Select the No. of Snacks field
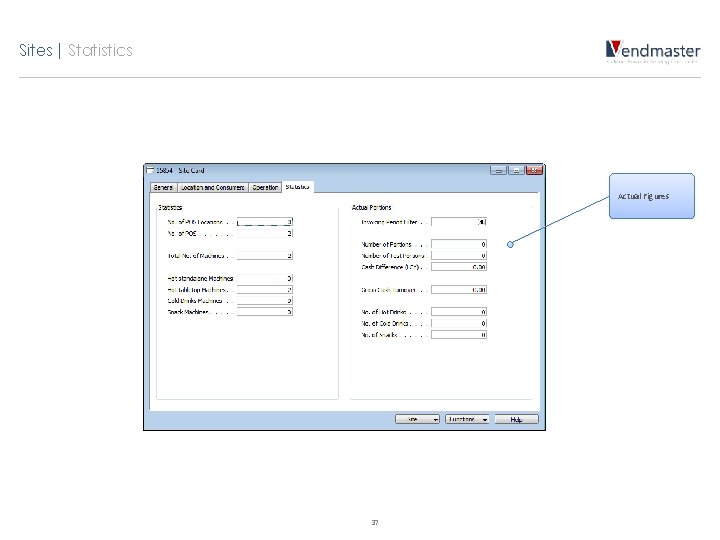 point(459,335)
